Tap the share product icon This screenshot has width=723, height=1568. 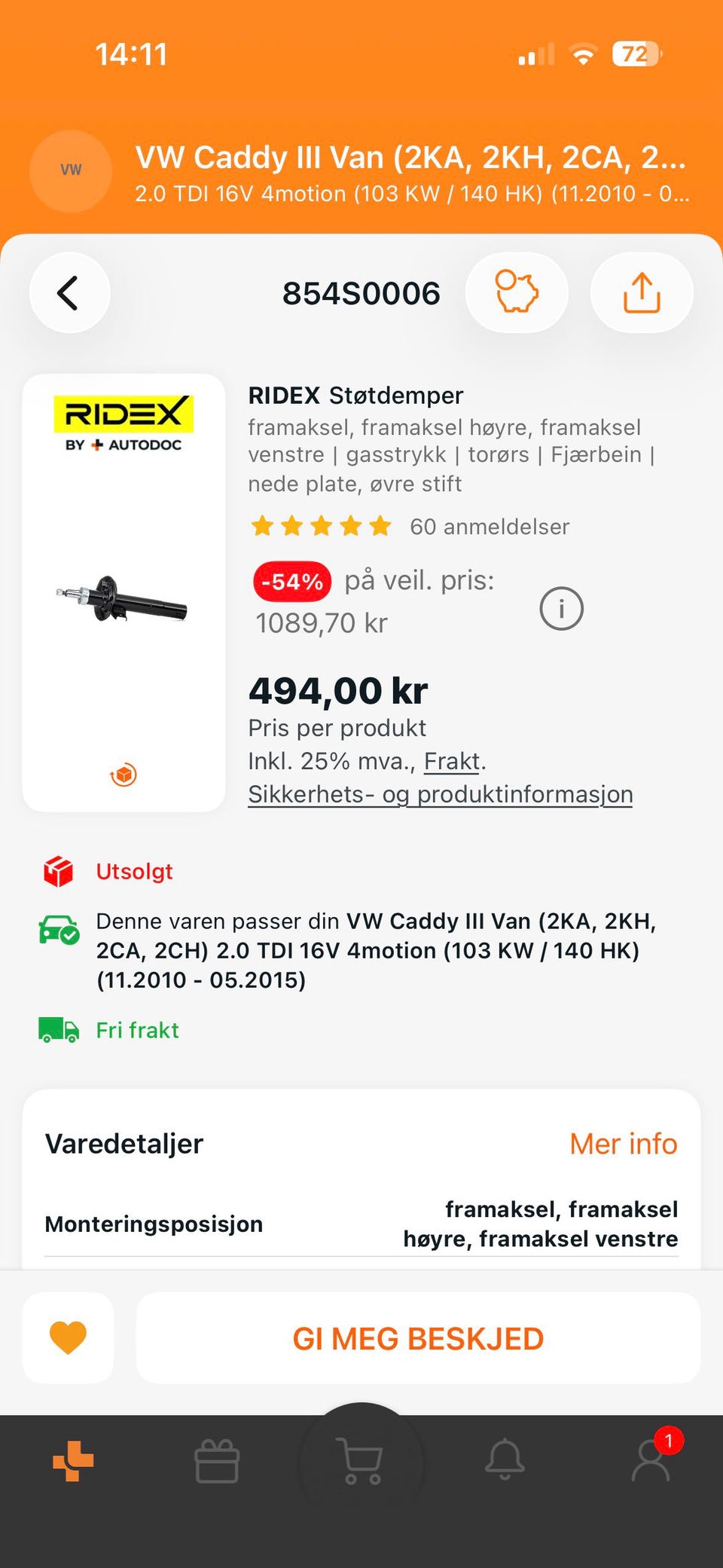(642, 293)
